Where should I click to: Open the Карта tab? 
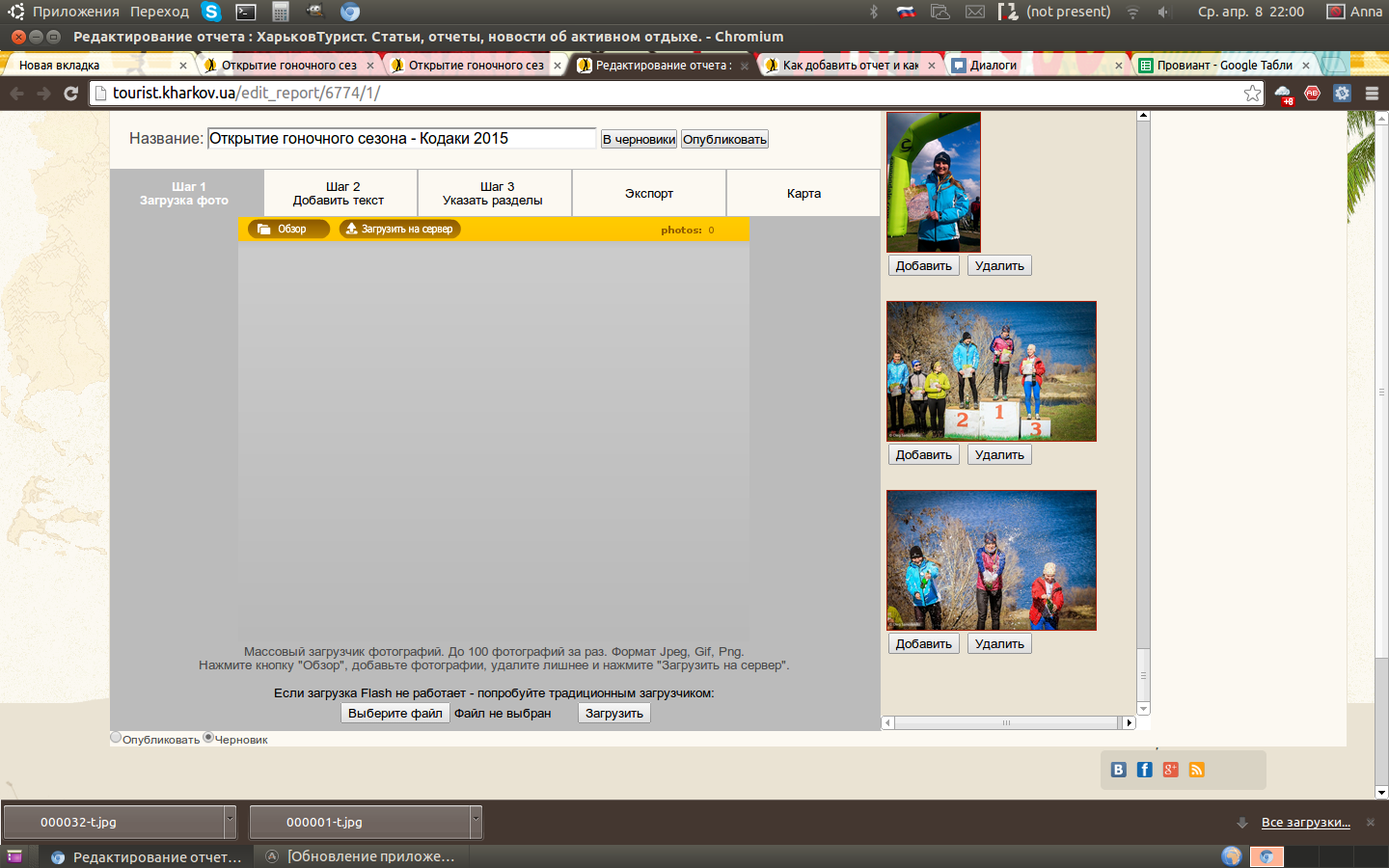(x=803, y=193)
